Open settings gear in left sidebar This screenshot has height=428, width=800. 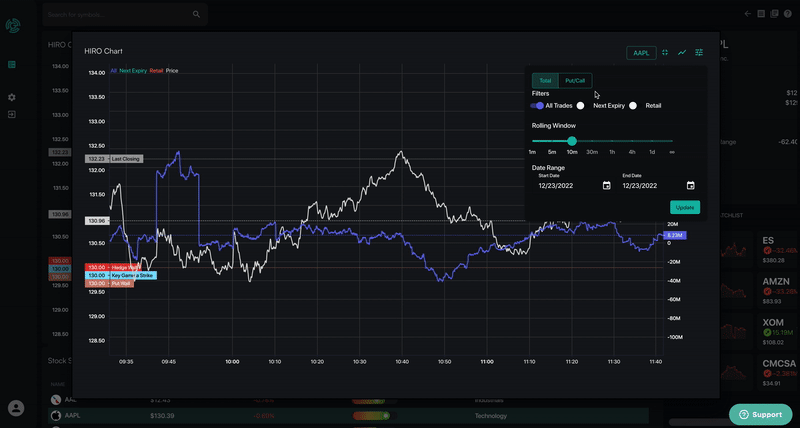click(x=12, y=97)
